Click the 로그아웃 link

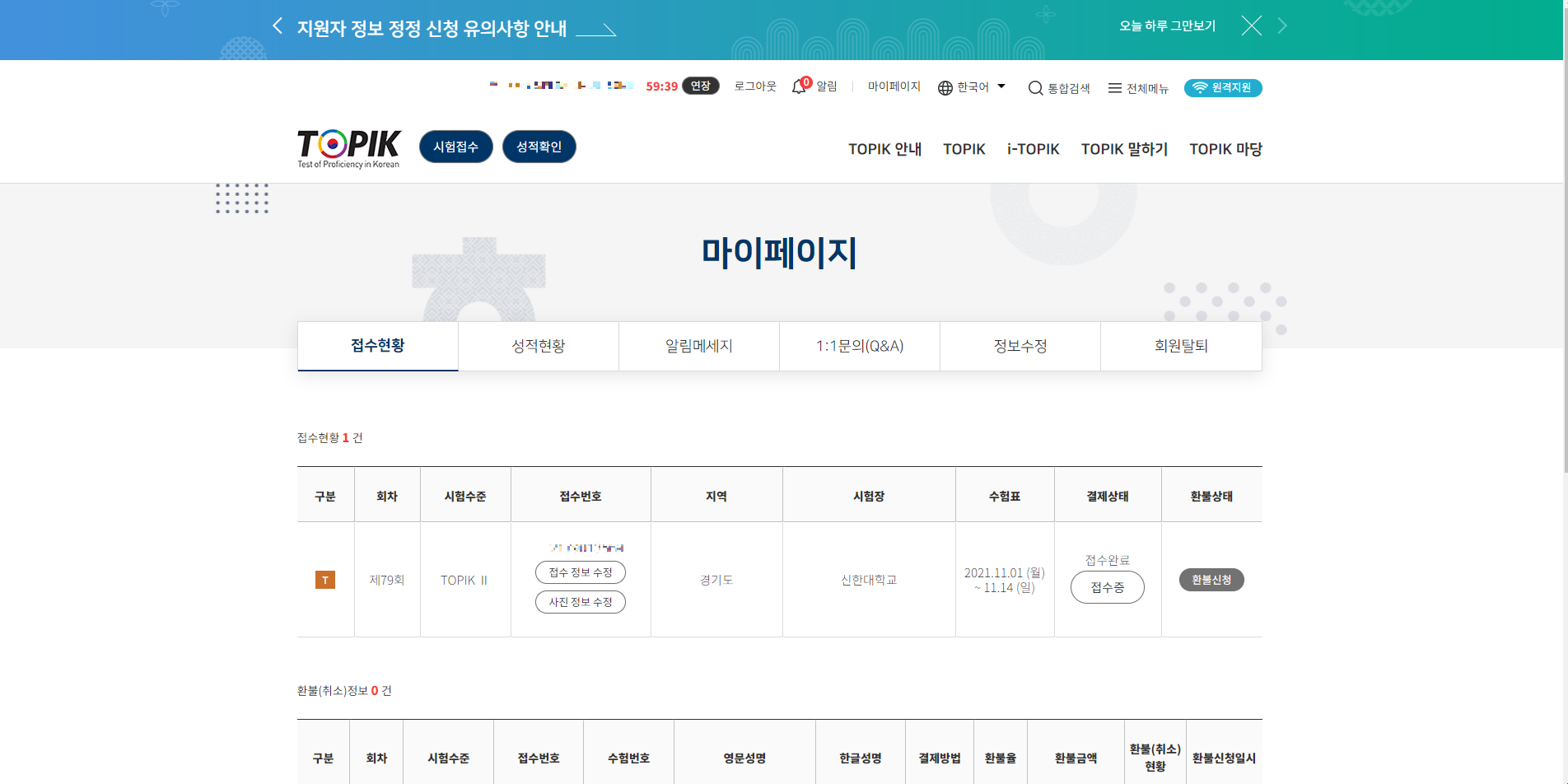pos(755,86)
